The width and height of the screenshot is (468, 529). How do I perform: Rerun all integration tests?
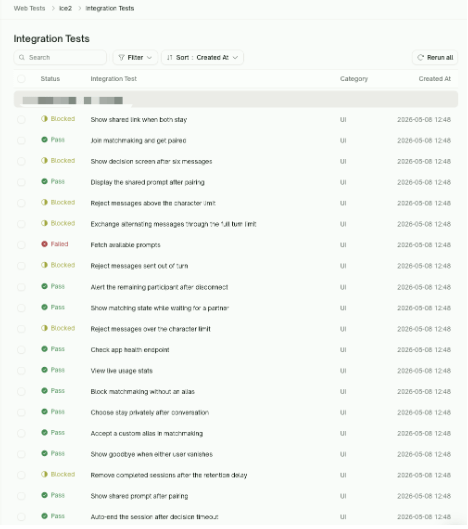(435, 58)
